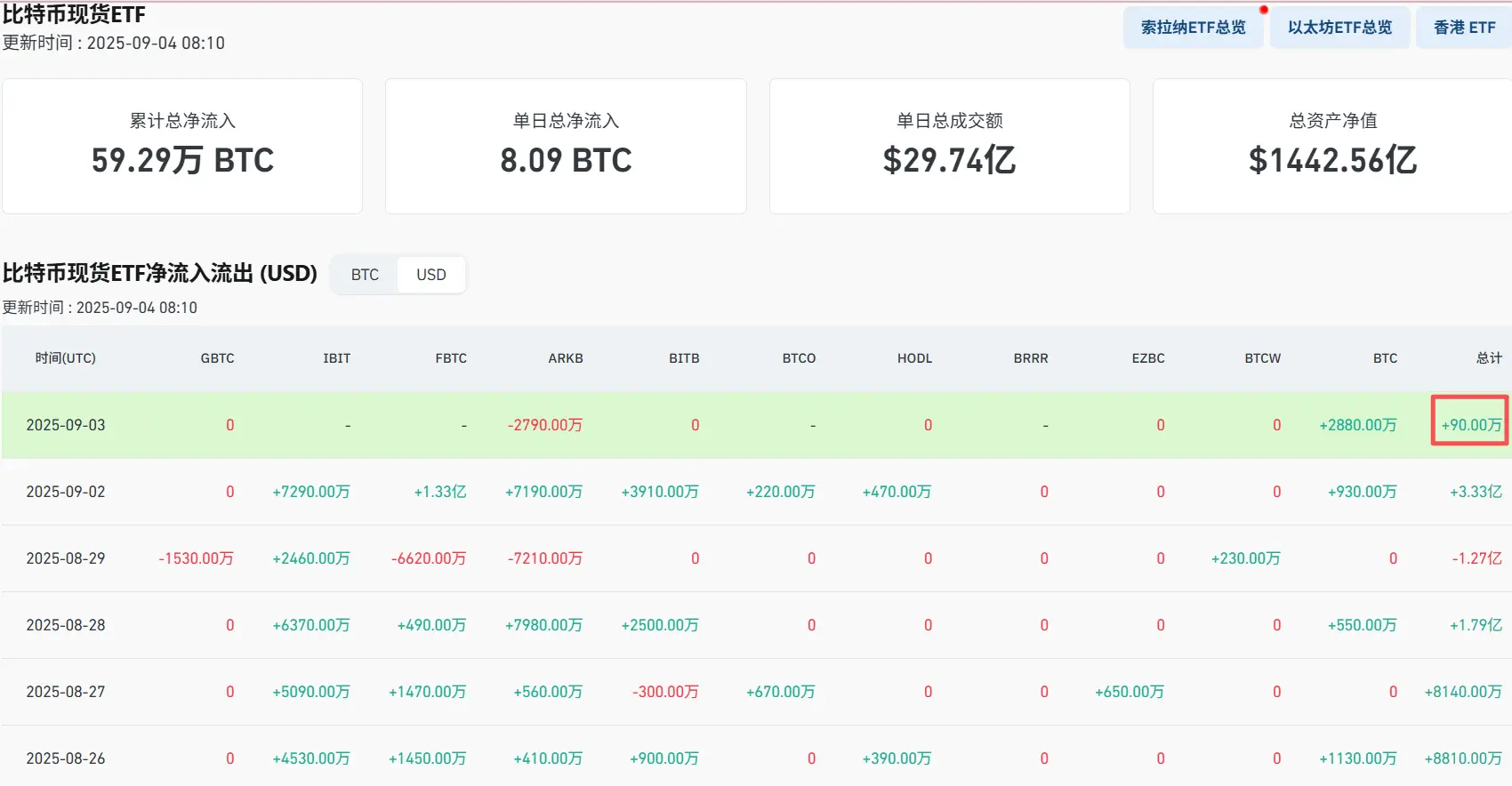Click the +7980.00万 ARKB value

point(544,625)
